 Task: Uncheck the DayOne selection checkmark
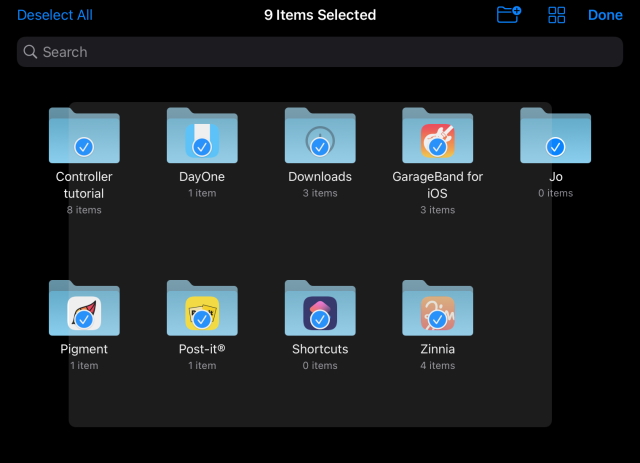coord(202,147)
